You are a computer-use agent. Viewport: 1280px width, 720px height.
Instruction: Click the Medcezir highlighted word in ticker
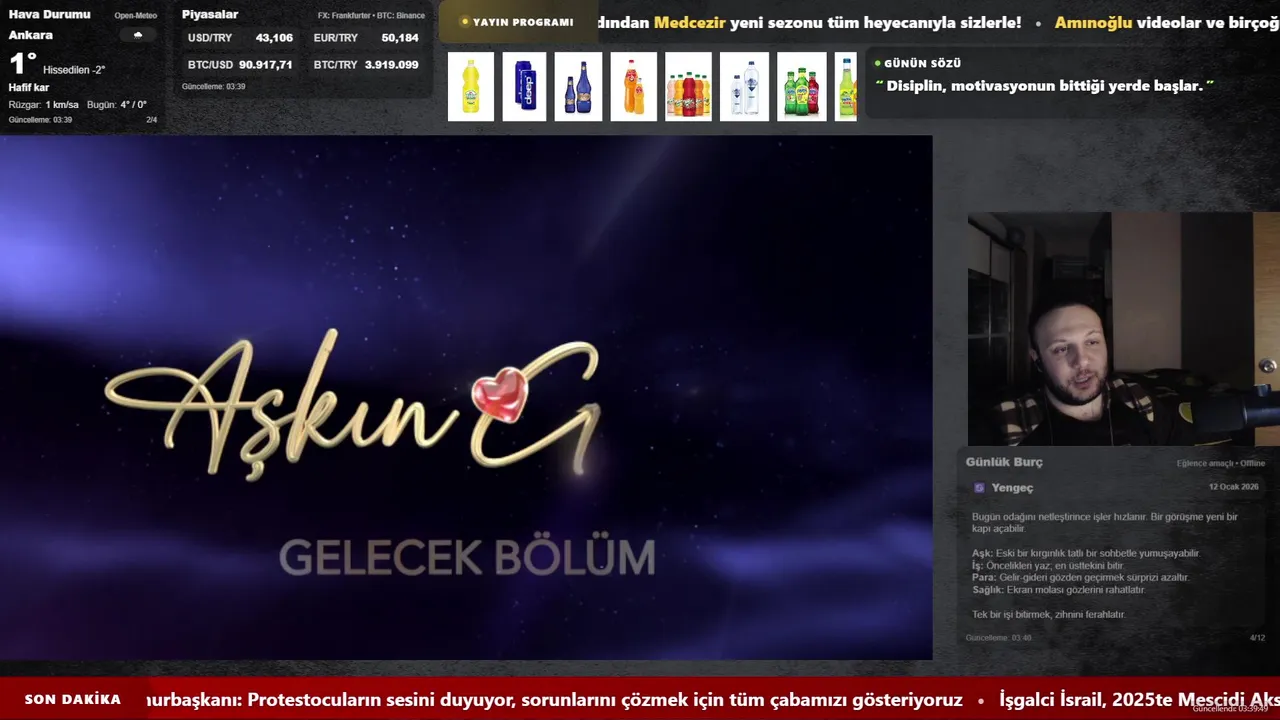click(x=690, y=22)
